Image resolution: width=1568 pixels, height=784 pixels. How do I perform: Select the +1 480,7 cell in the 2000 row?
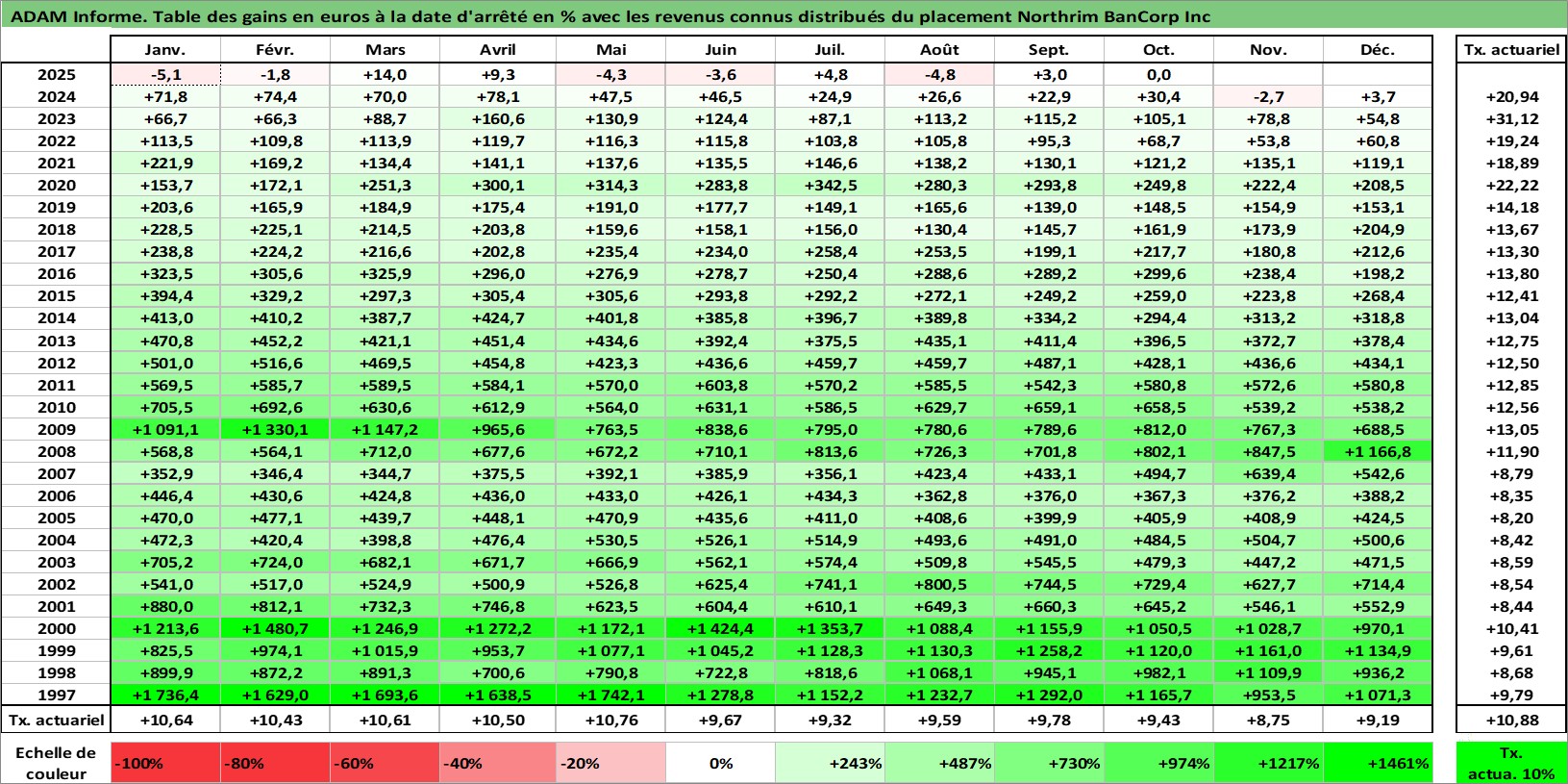pos(275,628)
